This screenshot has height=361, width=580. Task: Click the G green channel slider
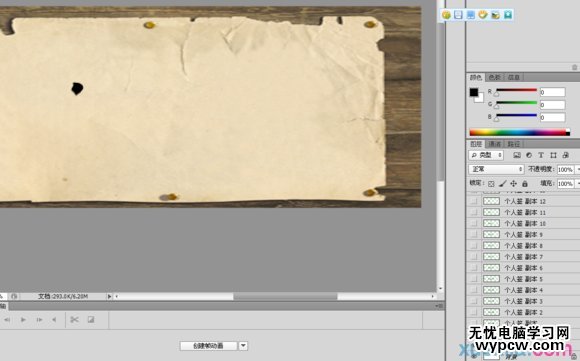tap(516, 103)
